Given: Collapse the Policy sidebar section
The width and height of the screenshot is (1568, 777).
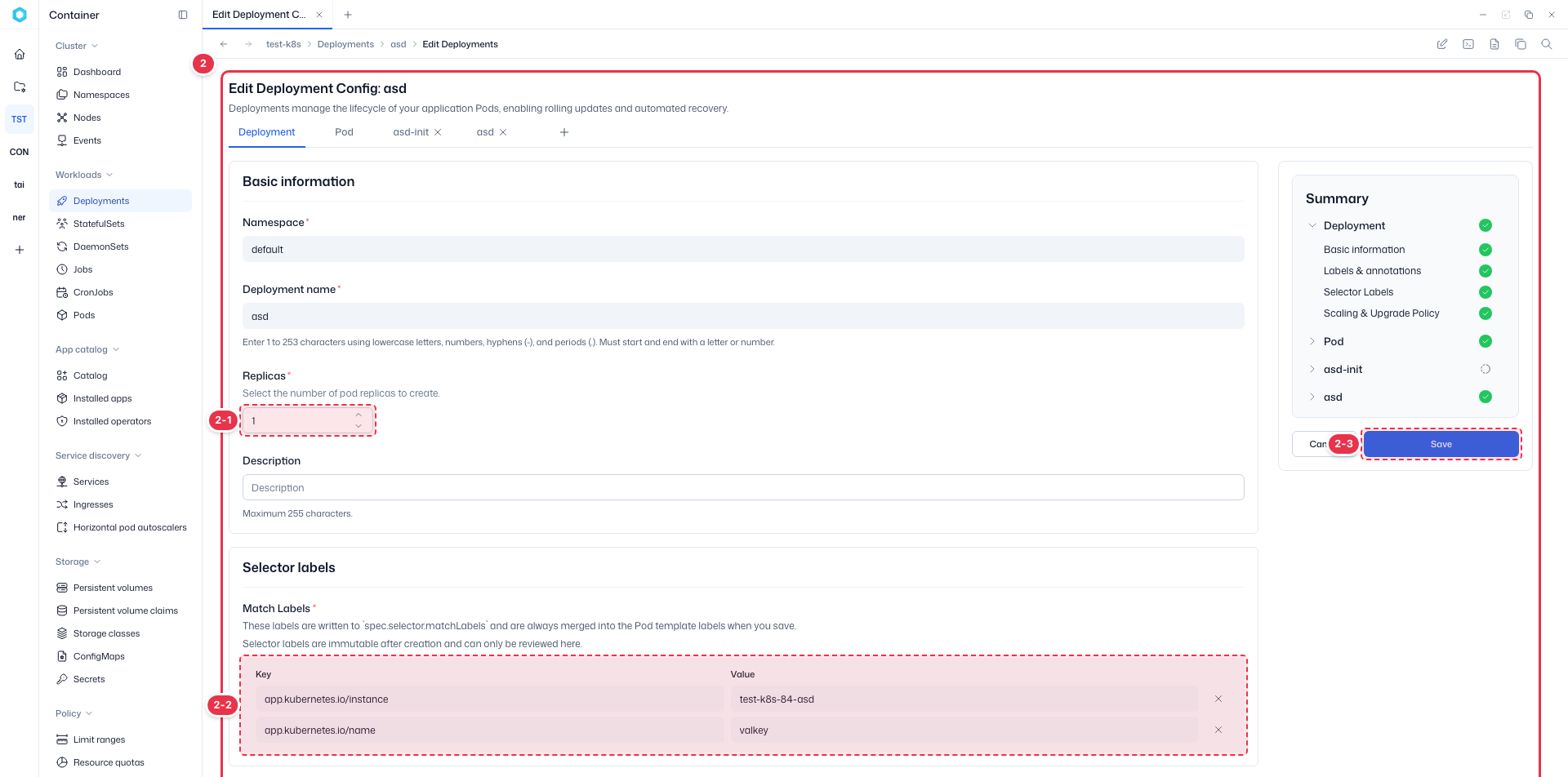Looking at the screenshot, I should pyautogui.click(x=74, y=713).
